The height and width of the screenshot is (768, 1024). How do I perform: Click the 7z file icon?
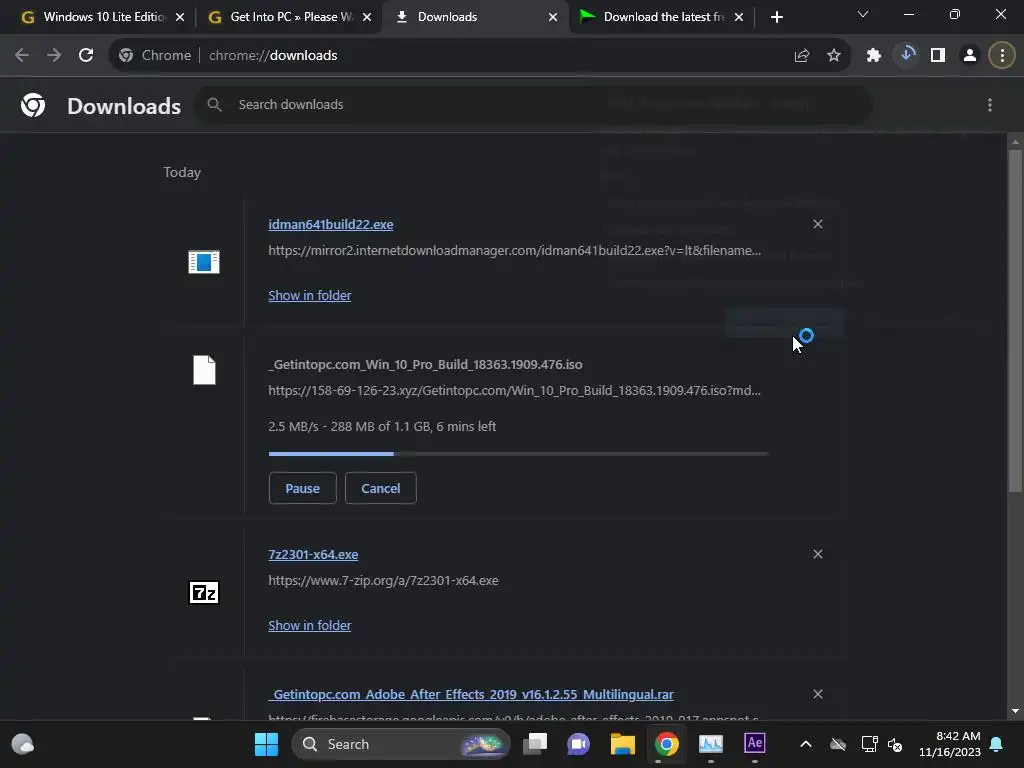(x=204, y=592)
